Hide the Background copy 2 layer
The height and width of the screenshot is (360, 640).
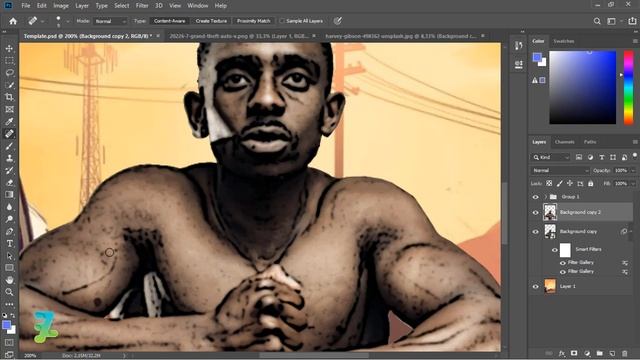(536, 213)
